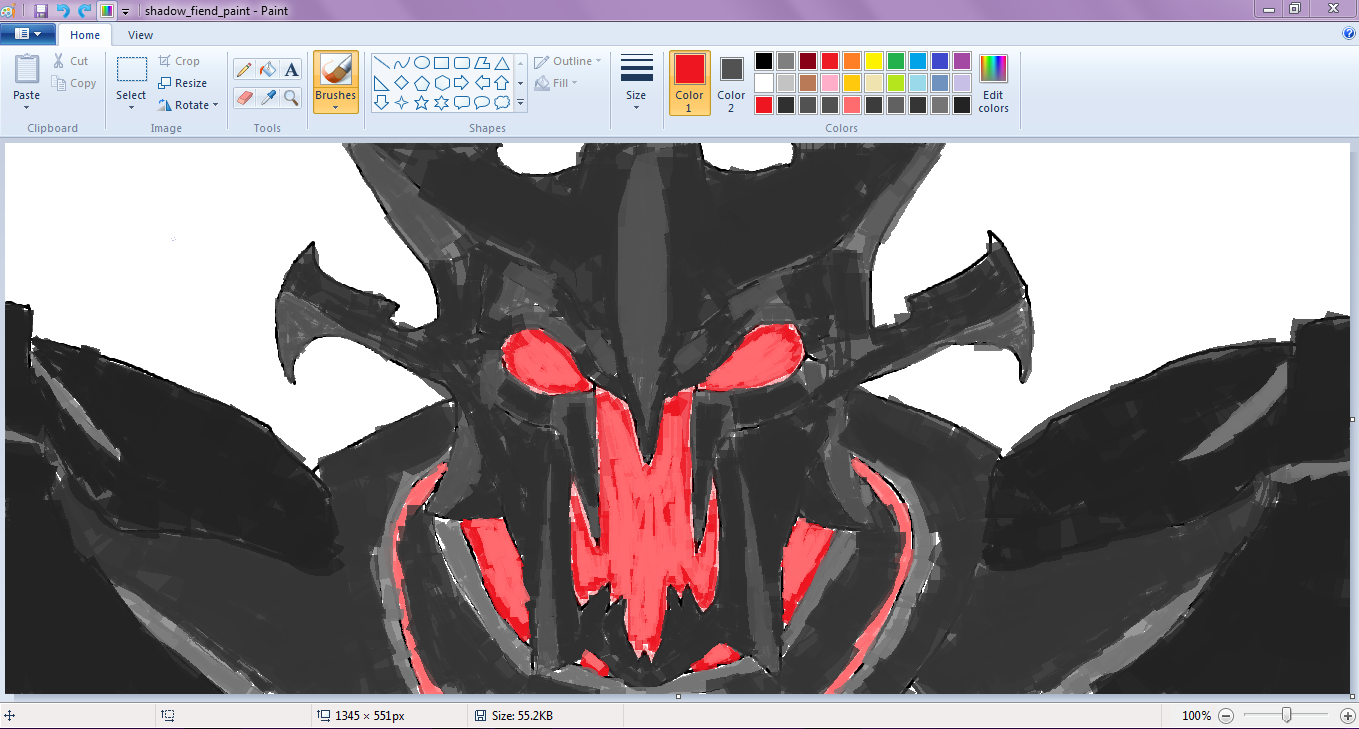
Task: Select the Text tool
Action: point(291,70)
